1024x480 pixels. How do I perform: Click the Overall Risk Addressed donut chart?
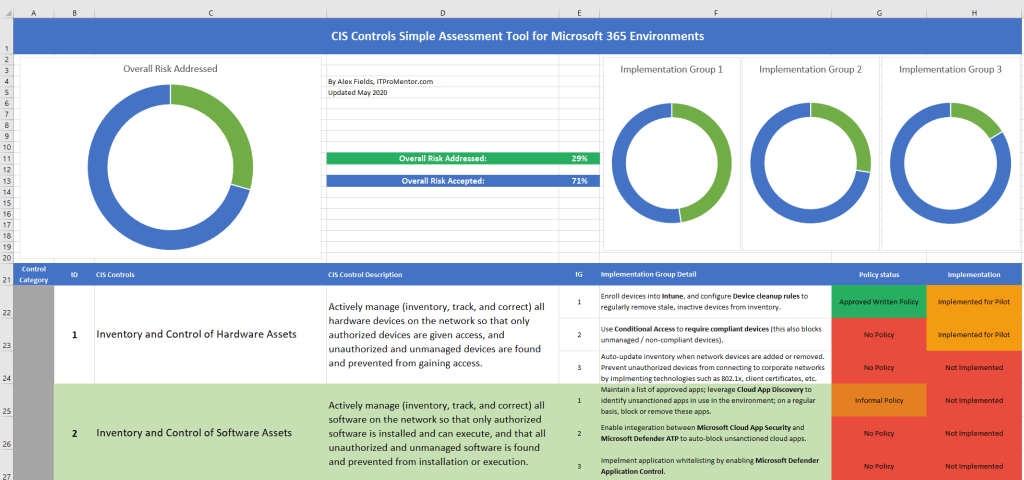click(170, 157)
